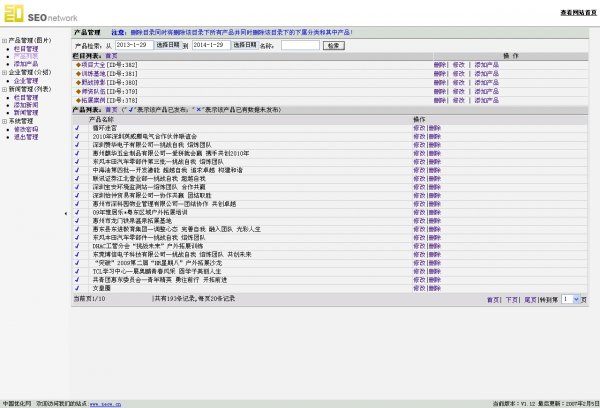This screenshot has width=600, height=408.
Task: Open the page-jump dropdown in pagination
Action: pos(571,299)
